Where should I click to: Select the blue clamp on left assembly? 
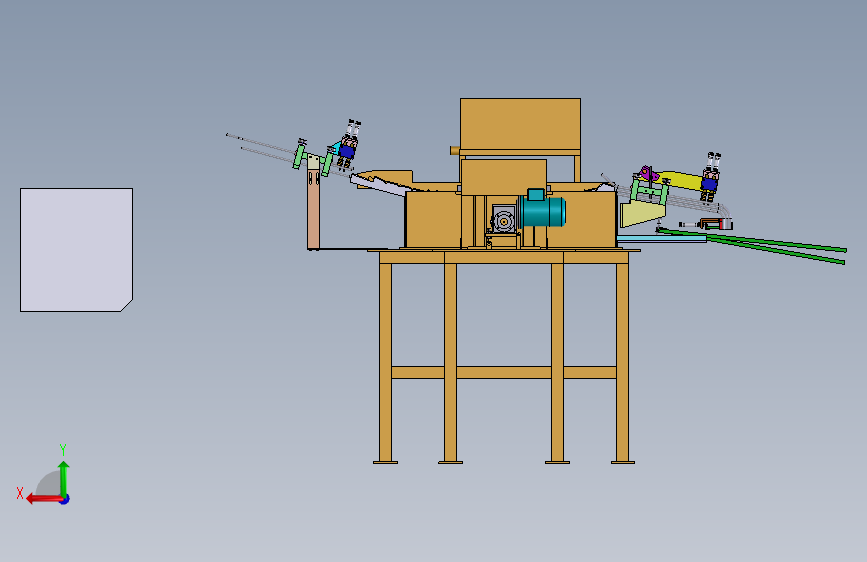tap(347, 151)
